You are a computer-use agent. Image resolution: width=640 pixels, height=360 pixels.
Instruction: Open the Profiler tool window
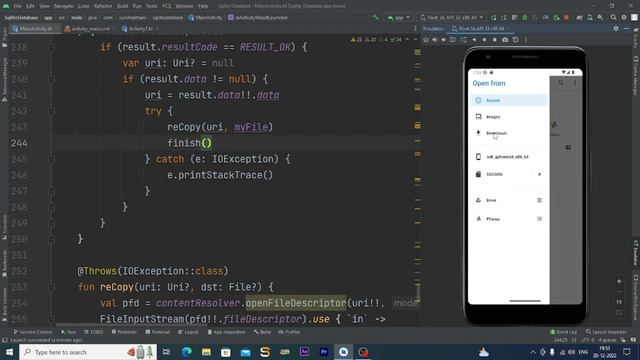click(x=289, y=332)
